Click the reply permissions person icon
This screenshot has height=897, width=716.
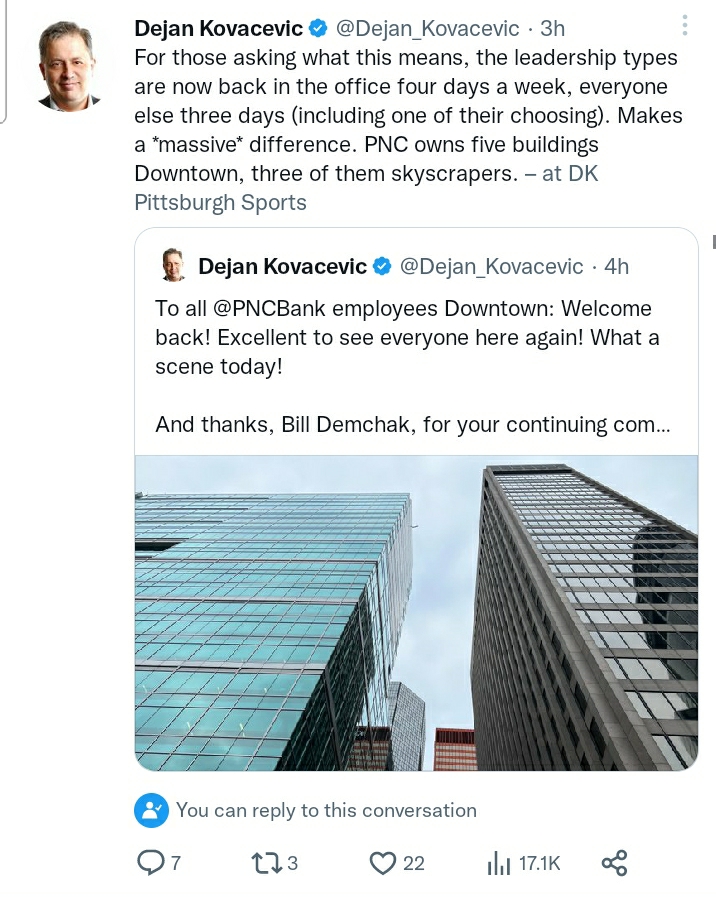[x=150, y=810]
